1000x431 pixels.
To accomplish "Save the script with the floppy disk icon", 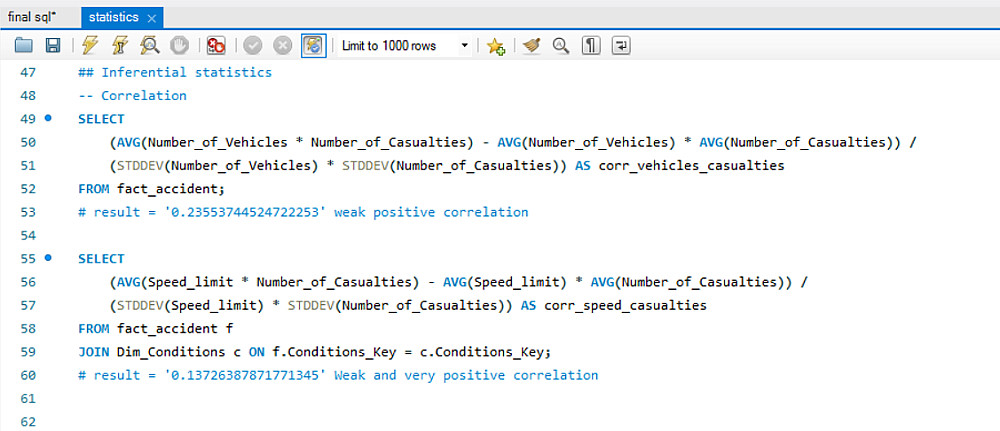I will [x=52, y=46].
